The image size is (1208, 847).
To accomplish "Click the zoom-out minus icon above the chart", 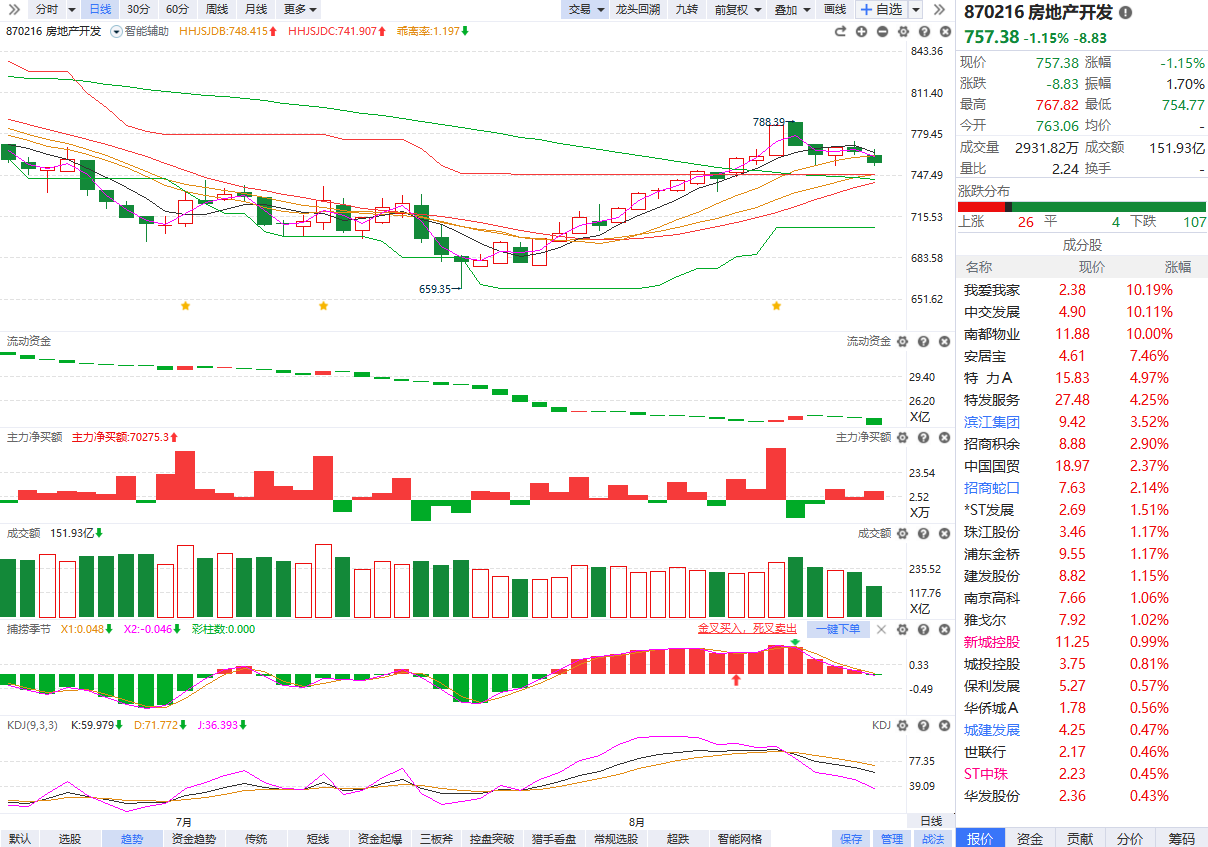I will pyautogui.click(x=882, y=32).
